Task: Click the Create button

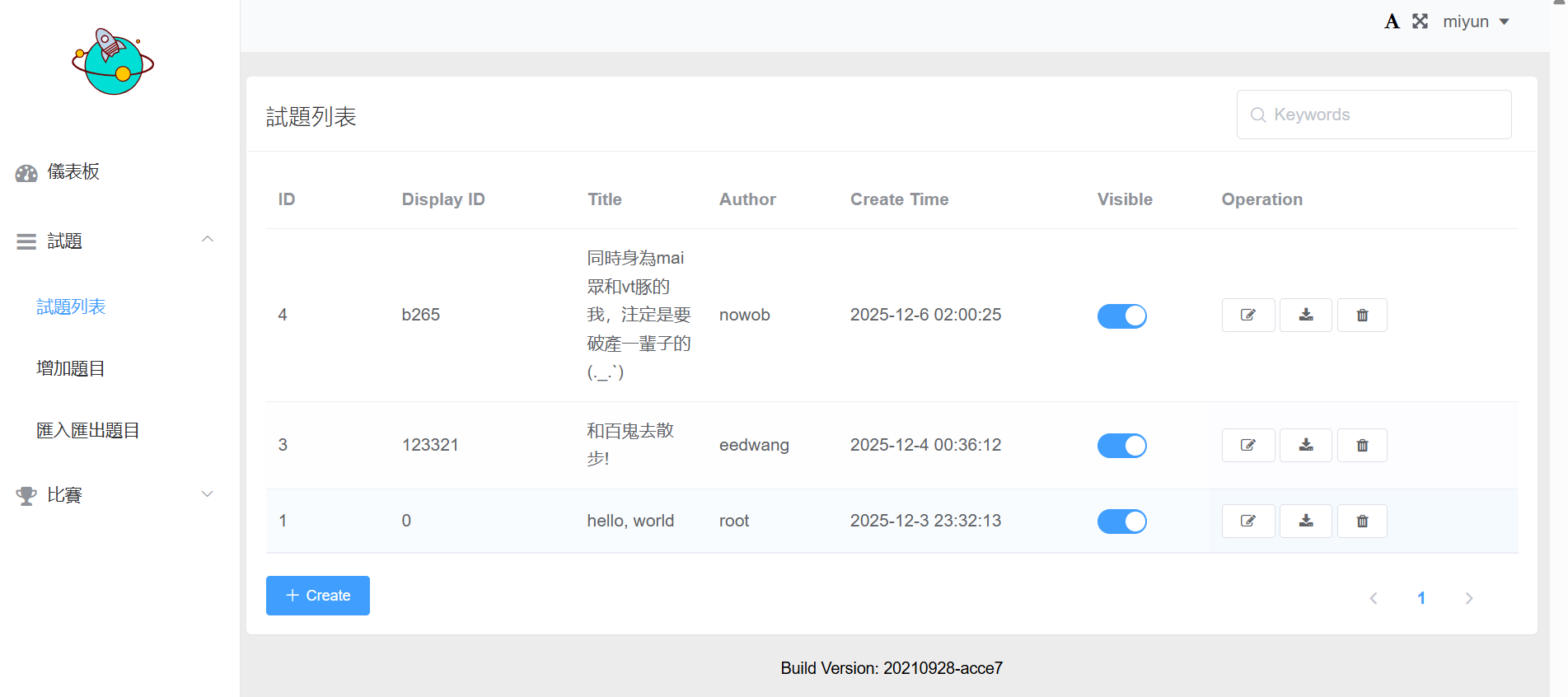Action: (317, 596)
